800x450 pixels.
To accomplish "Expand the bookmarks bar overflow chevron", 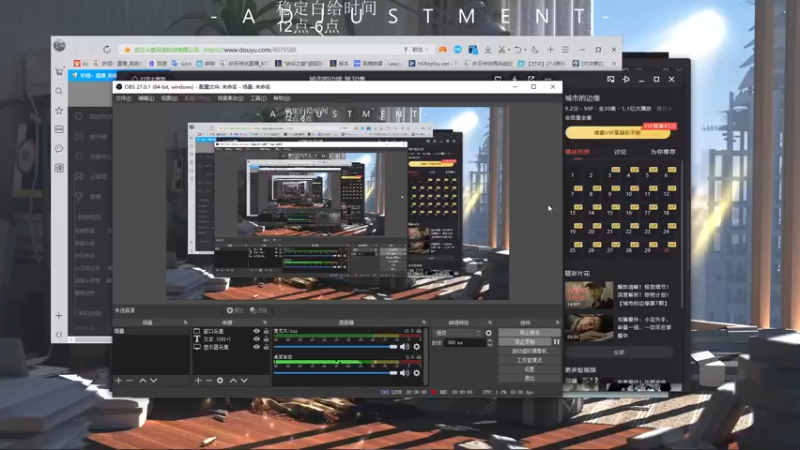I will point(614,63).
